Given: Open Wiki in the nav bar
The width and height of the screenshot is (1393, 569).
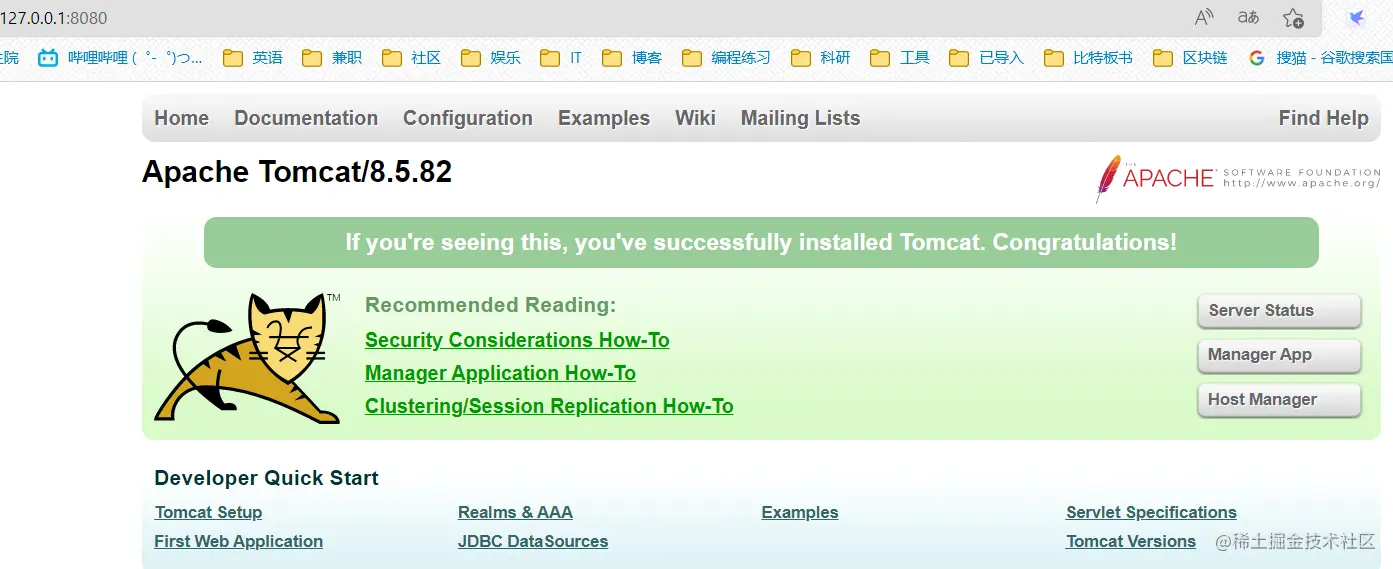Looking at the screenshot, I should (x=695, y=118).
